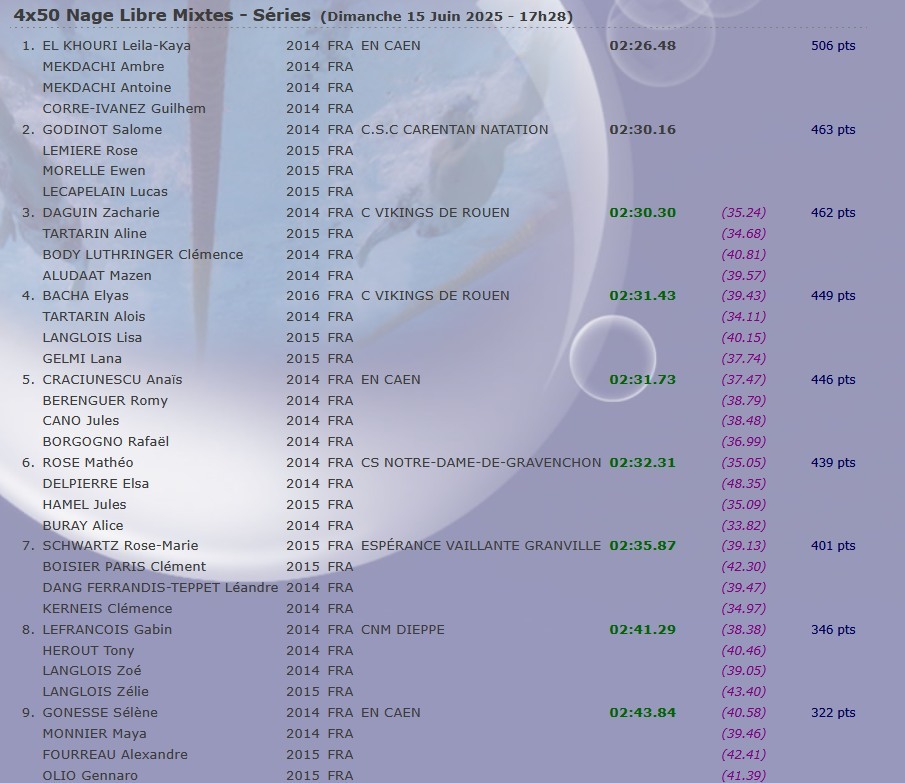Select swimmer CRACIUNESCU Anaïs

[x=112, y=380]
